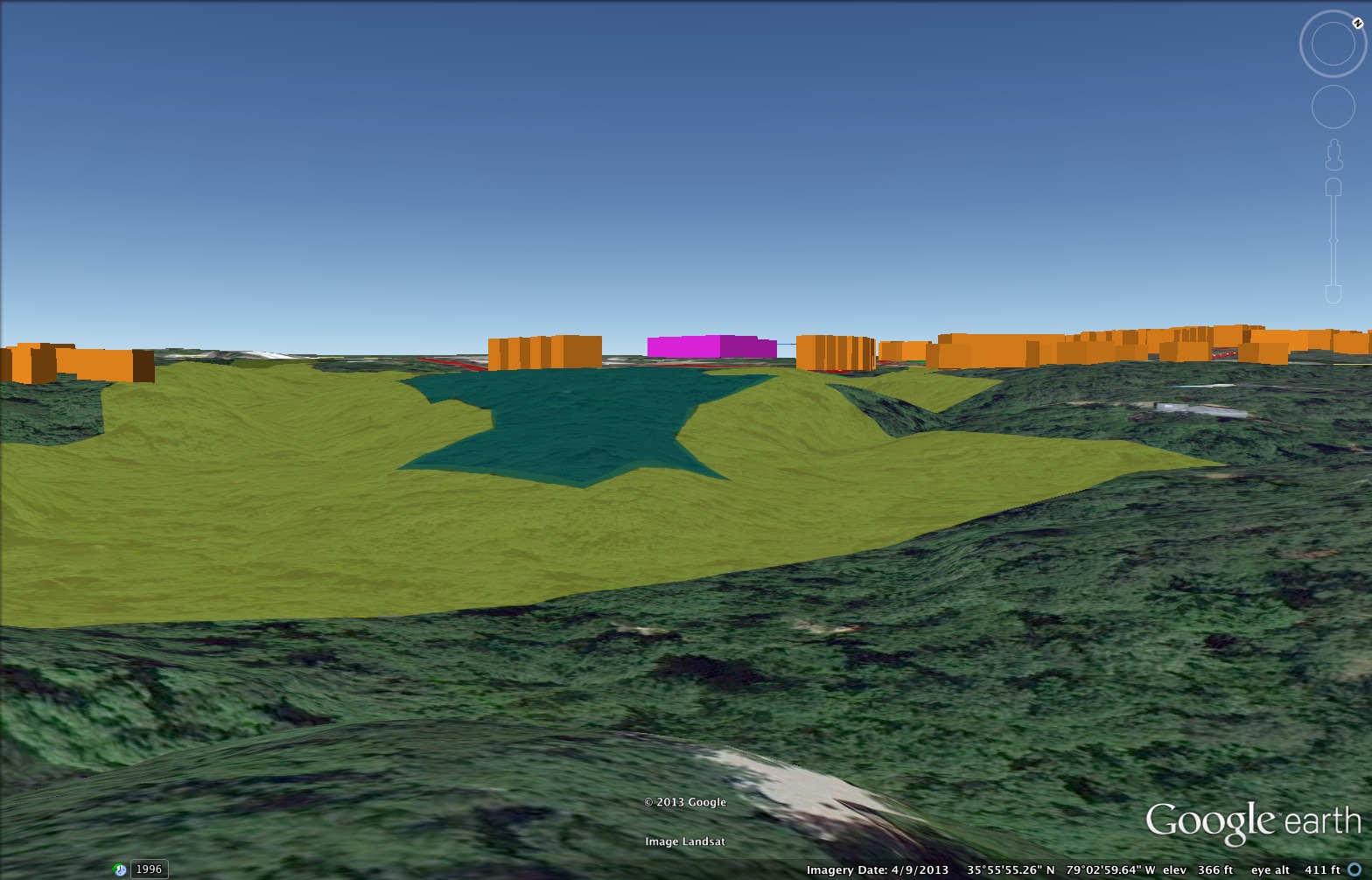Click the zoom slider middle handle
The width and height of the screenshot is (1372, 880).
(x=1333, y=241)
